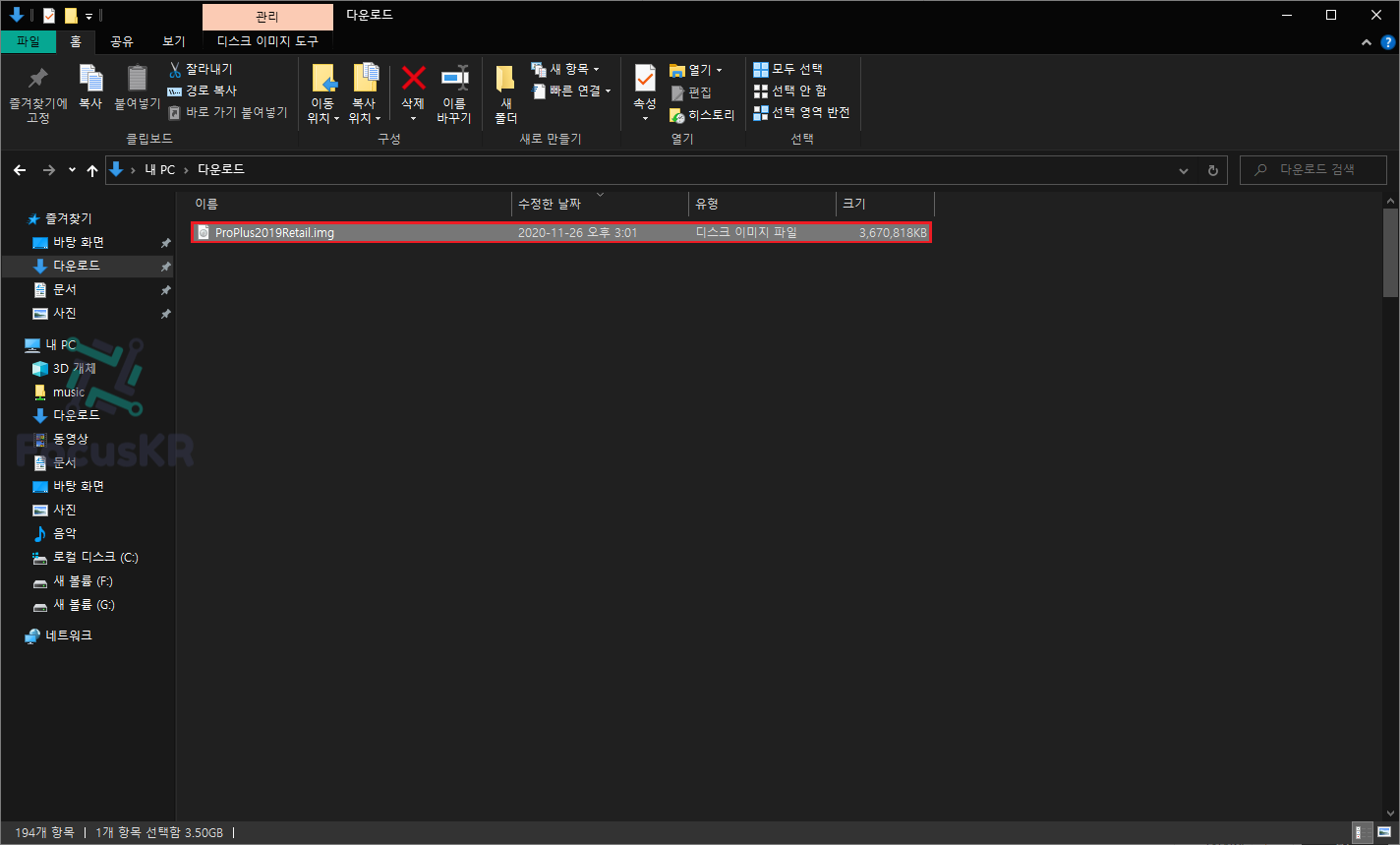The height and width of the screenshot is (845, 1400).
Task: Switch to the 공유 (Share) tab
Action: coord(122,41)
